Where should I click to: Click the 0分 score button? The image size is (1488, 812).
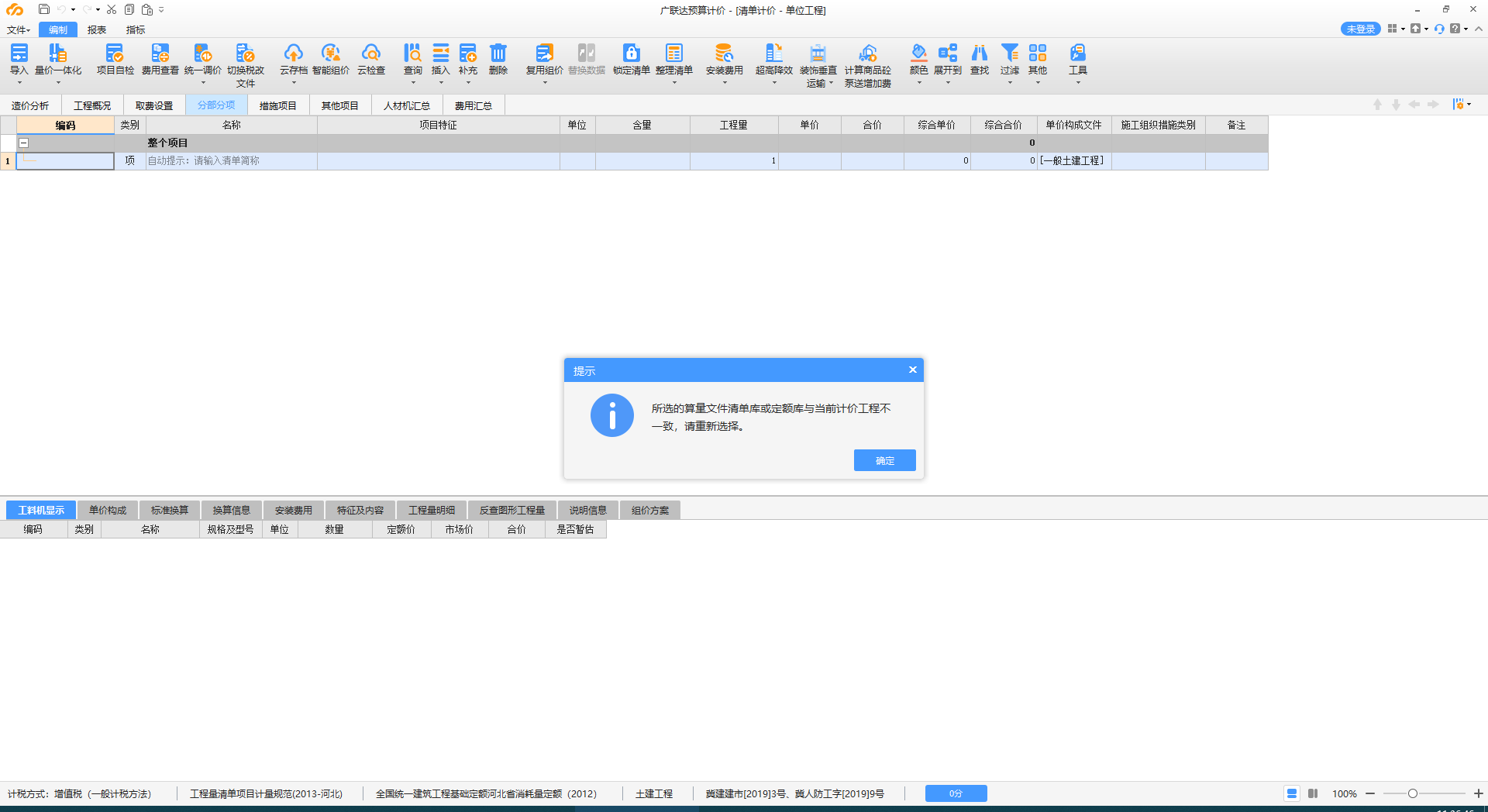coord(956,793)
